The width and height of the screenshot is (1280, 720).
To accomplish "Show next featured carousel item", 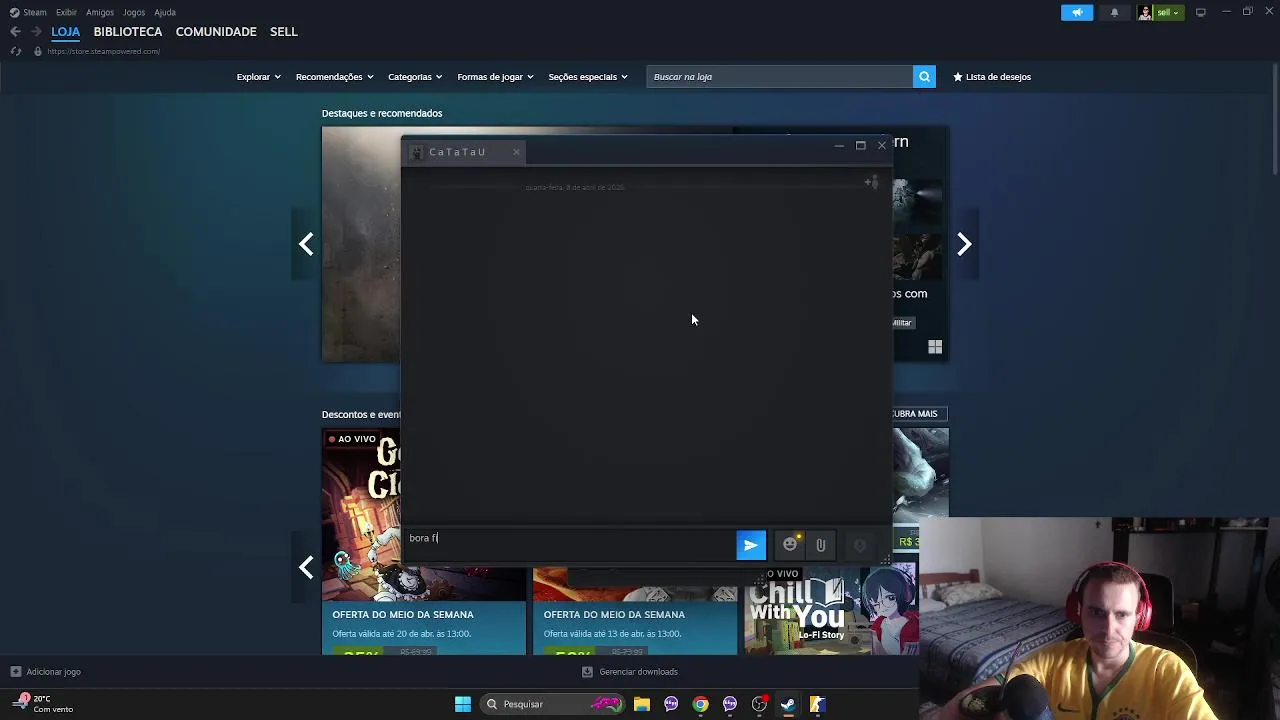I will point(964,244).
